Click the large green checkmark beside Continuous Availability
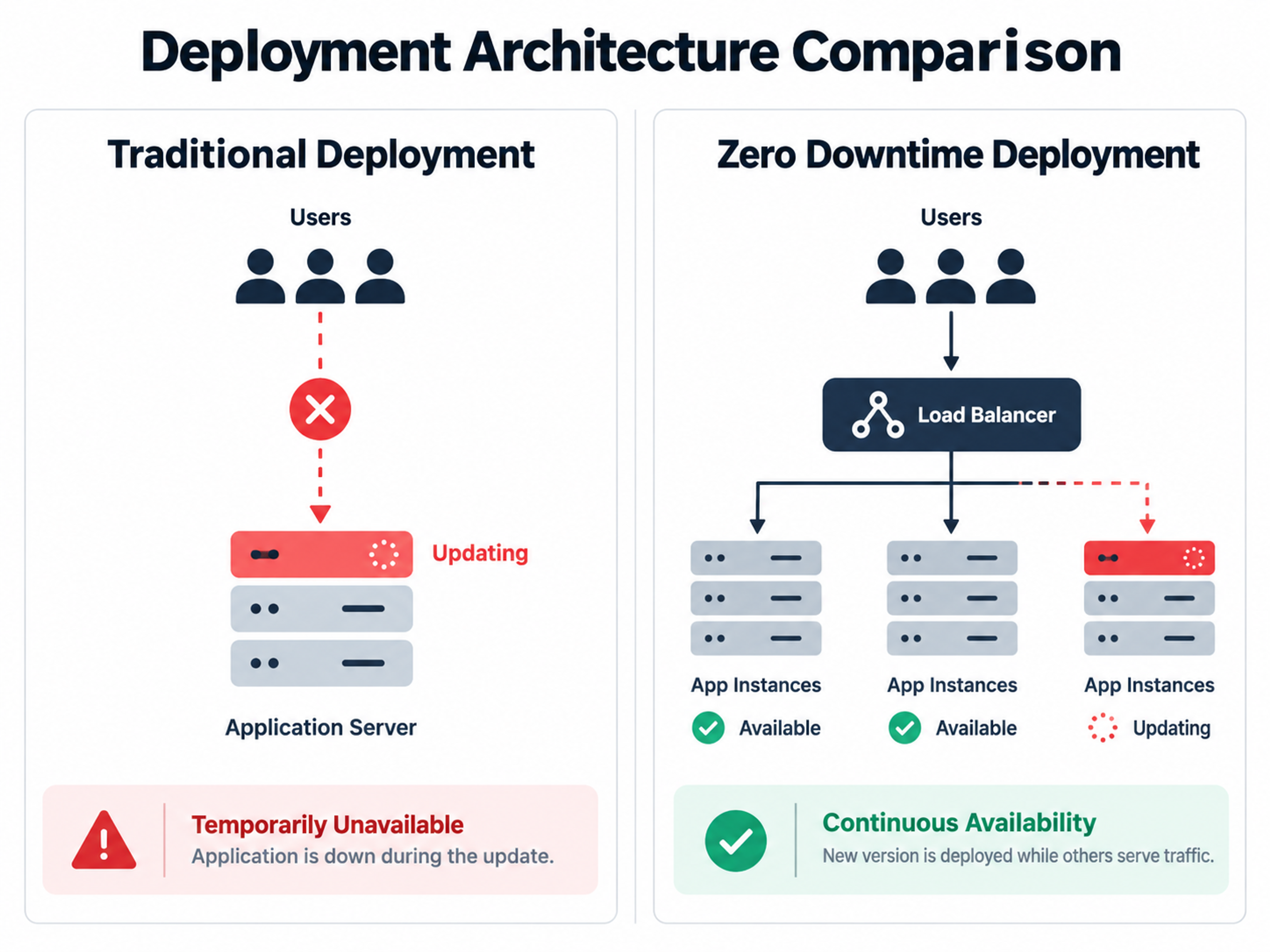The width and height of the screenshot is (1270, 952). pyautogui.click(x=736, y=841)
